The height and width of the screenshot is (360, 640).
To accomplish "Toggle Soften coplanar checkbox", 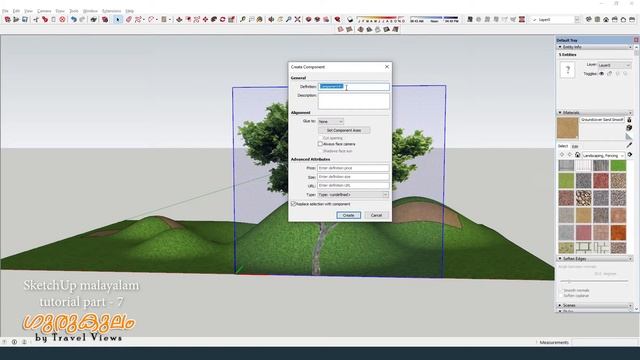I will [x=562, y=295].
